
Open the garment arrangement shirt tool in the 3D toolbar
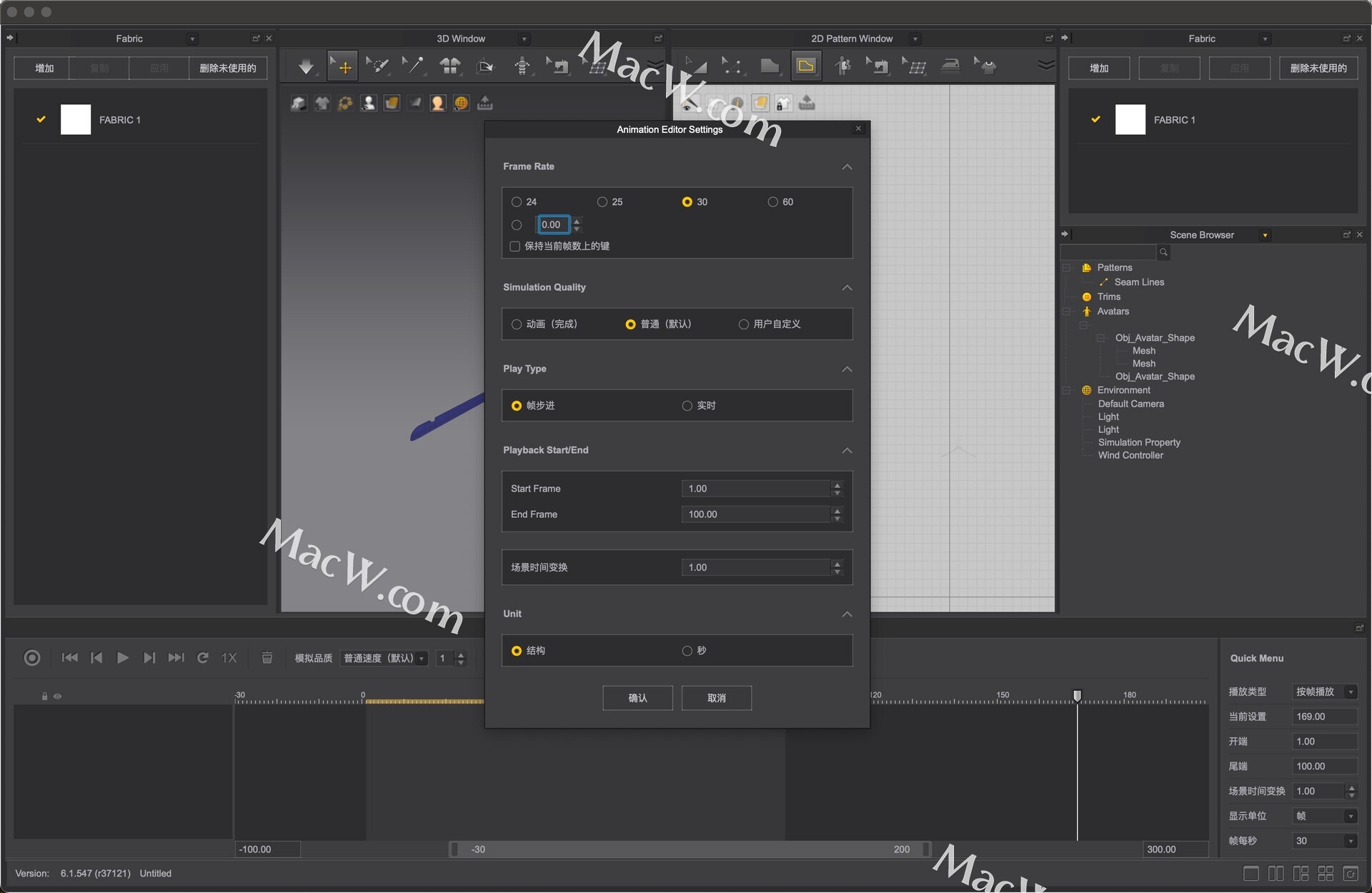tap(449, 66)
